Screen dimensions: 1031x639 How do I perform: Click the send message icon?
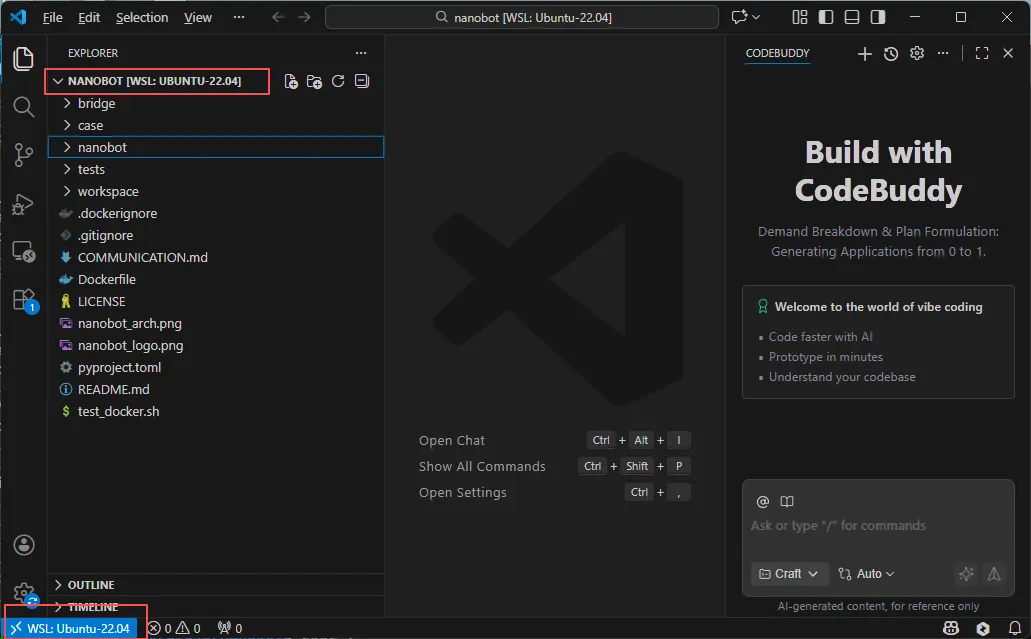pyautogui.click(x=994, y=574)
